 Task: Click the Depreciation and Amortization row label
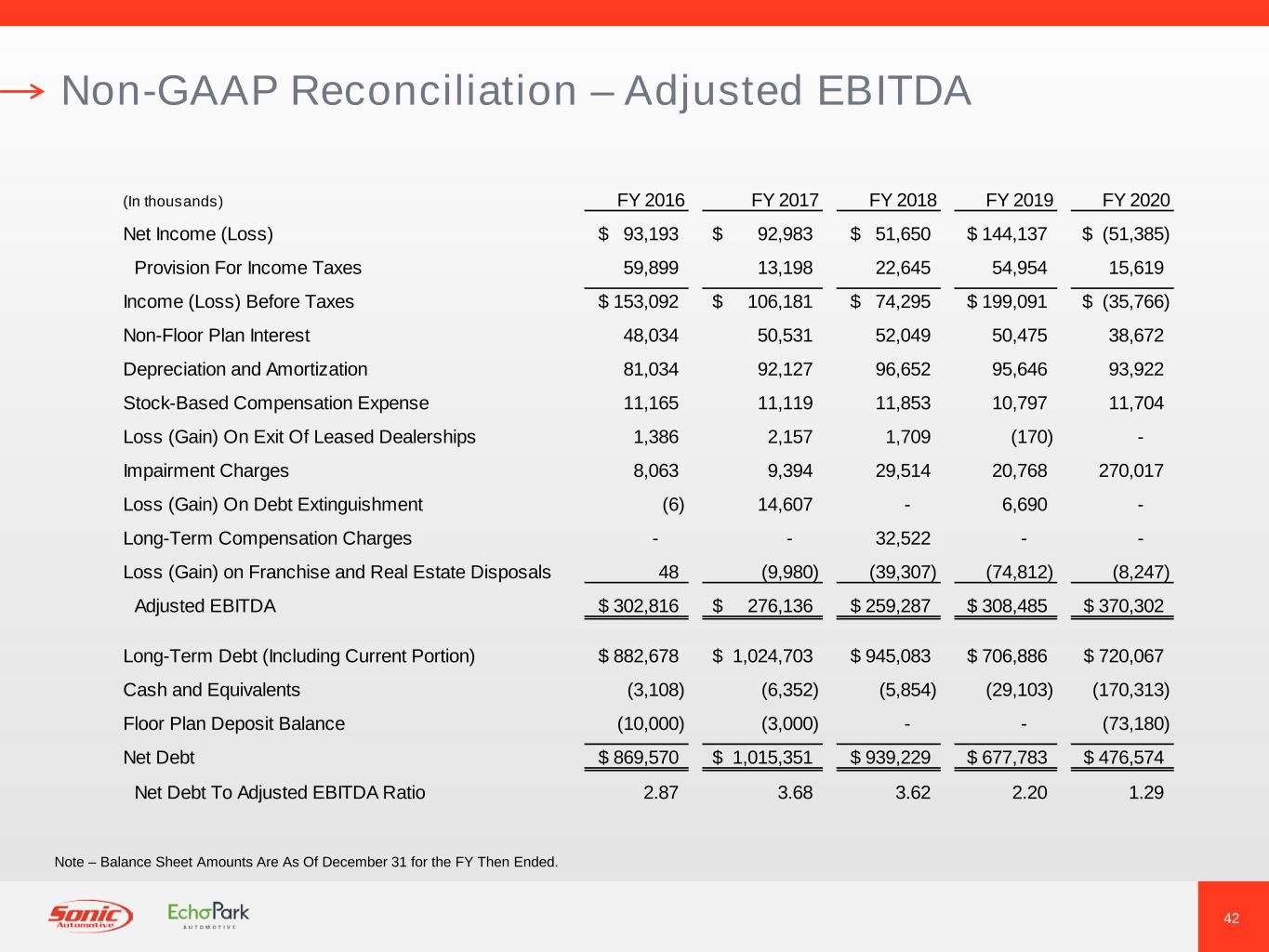click(x=245, y=369)
